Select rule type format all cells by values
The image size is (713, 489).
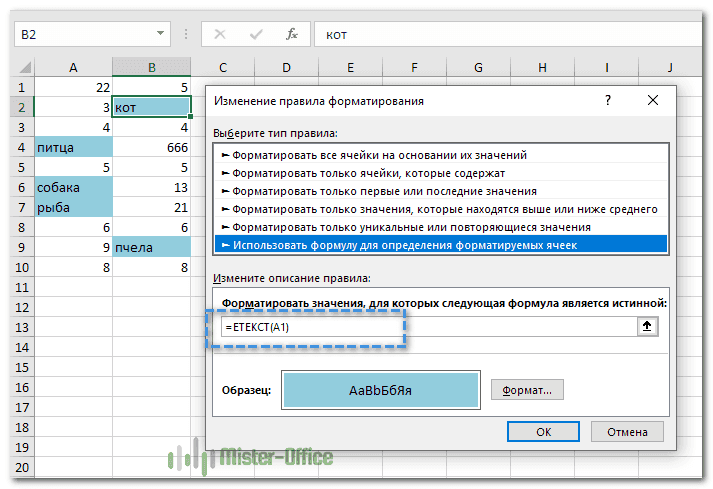pos(441,155)
